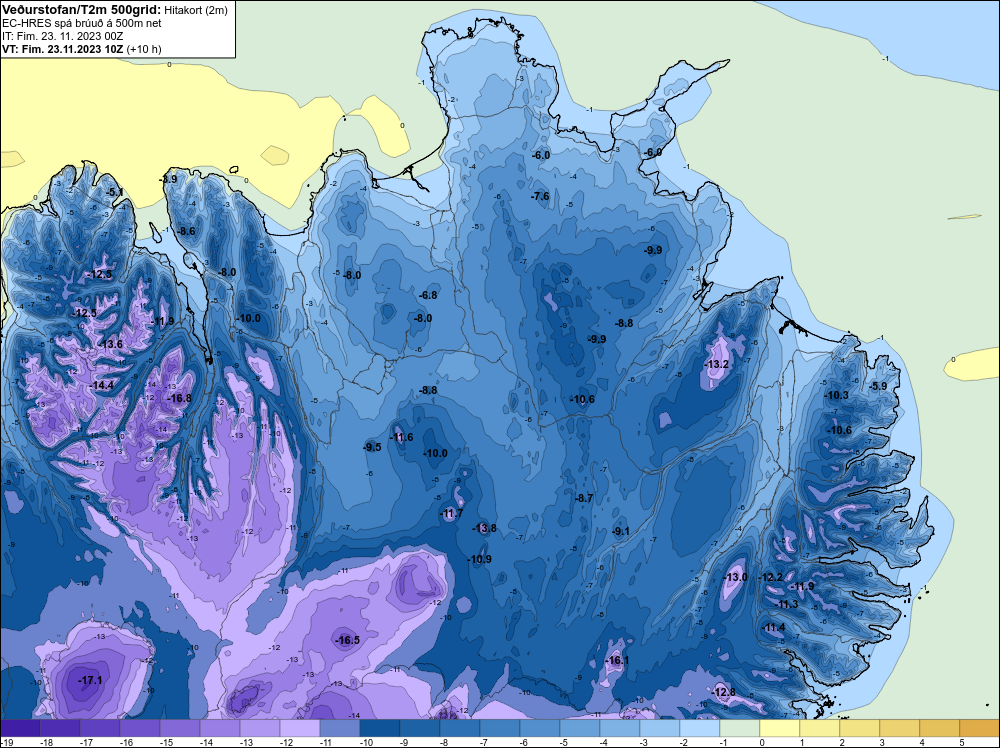This screenshot has width=1000, height=748.
Task: Select the -12.8 temperature label
Action: pos(723,693)
